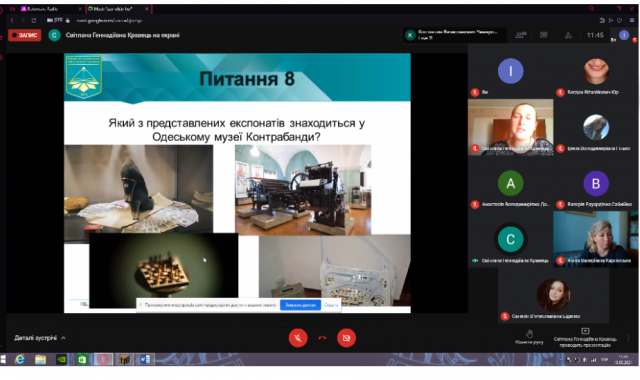
Task: Open the Opera easy setup menu icon
Action: [631, 20]
